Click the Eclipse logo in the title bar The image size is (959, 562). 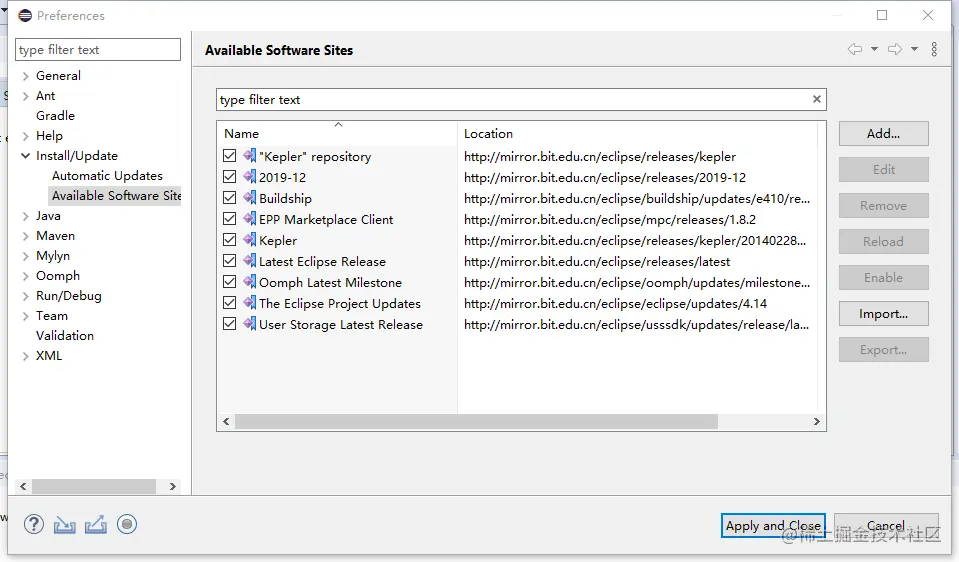(x=25, y=15)
